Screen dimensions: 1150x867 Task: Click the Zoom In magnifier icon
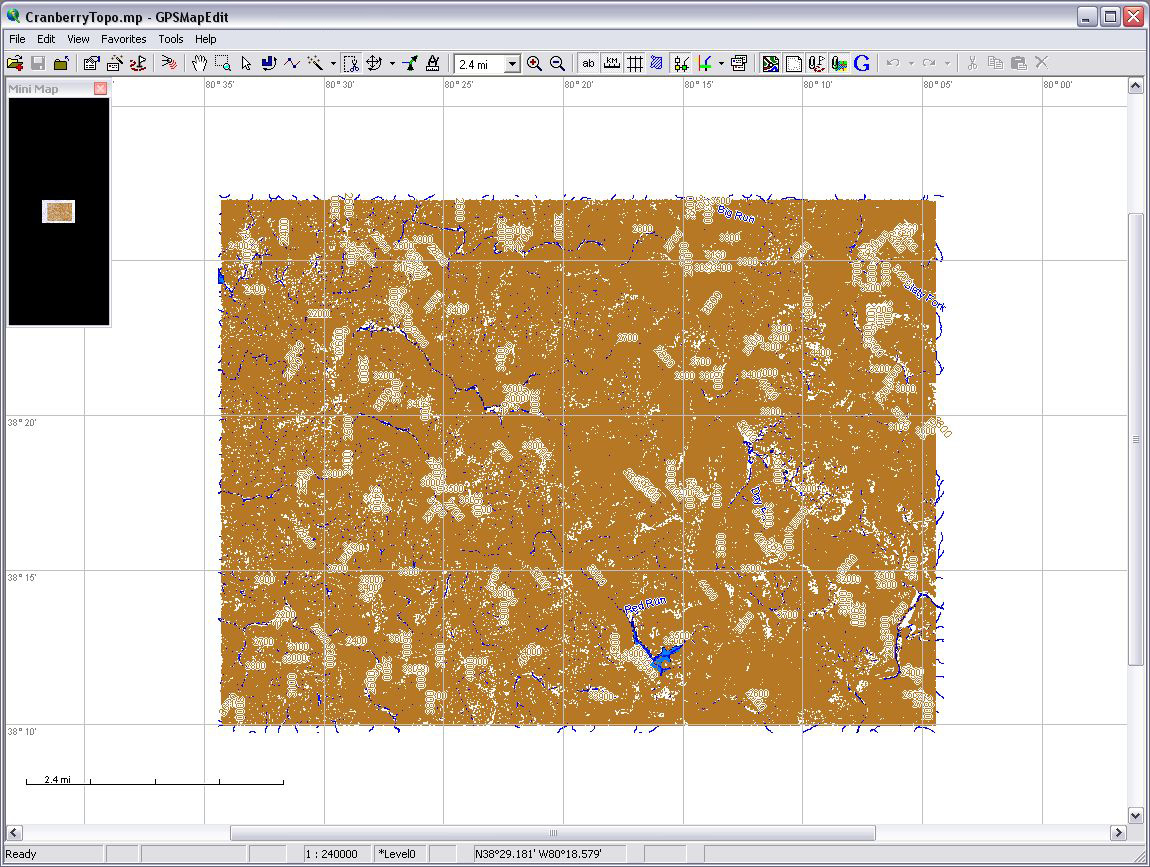[x=533, y=63]
